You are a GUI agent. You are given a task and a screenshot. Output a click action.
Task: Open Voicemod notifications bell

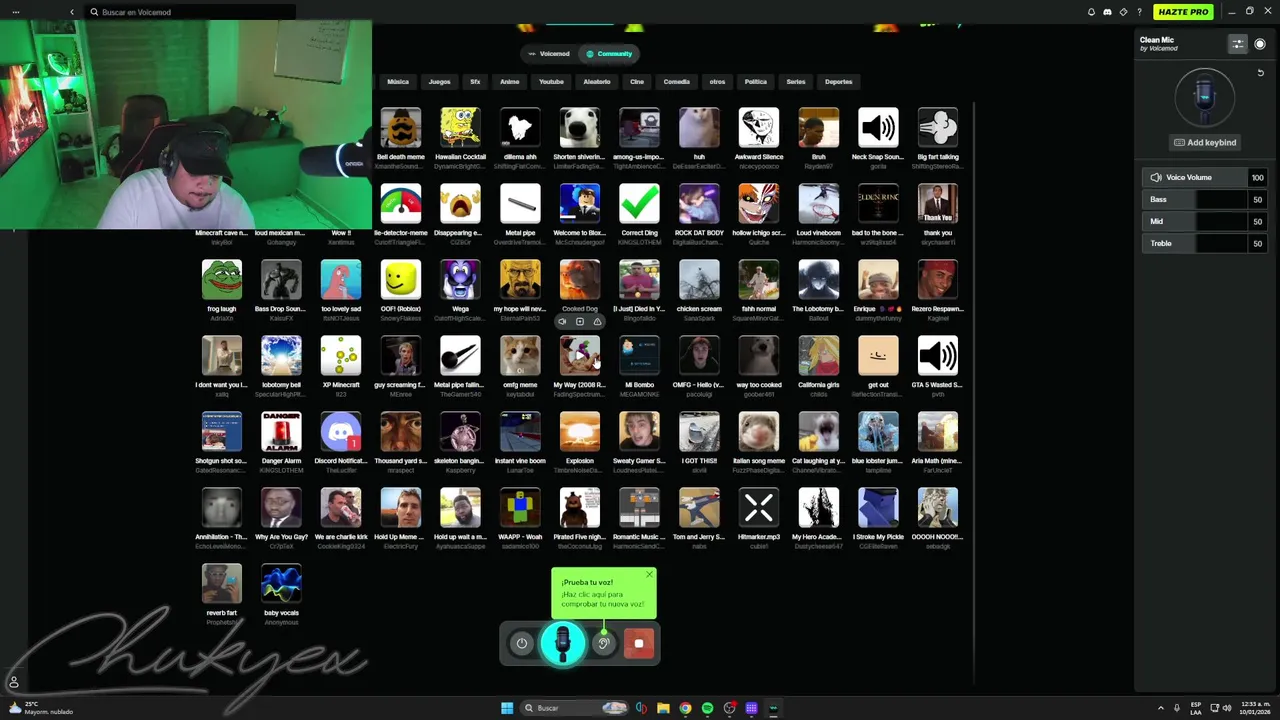(x=1091, y=12)
